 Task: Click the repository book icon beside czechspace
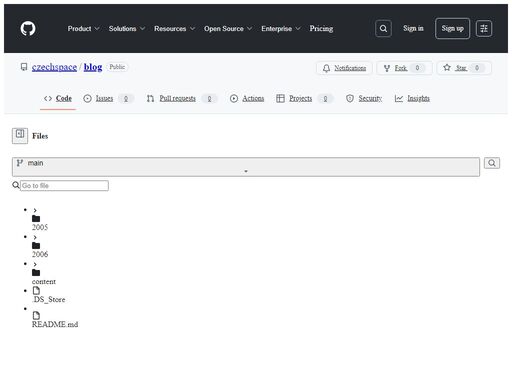[24, 67]
